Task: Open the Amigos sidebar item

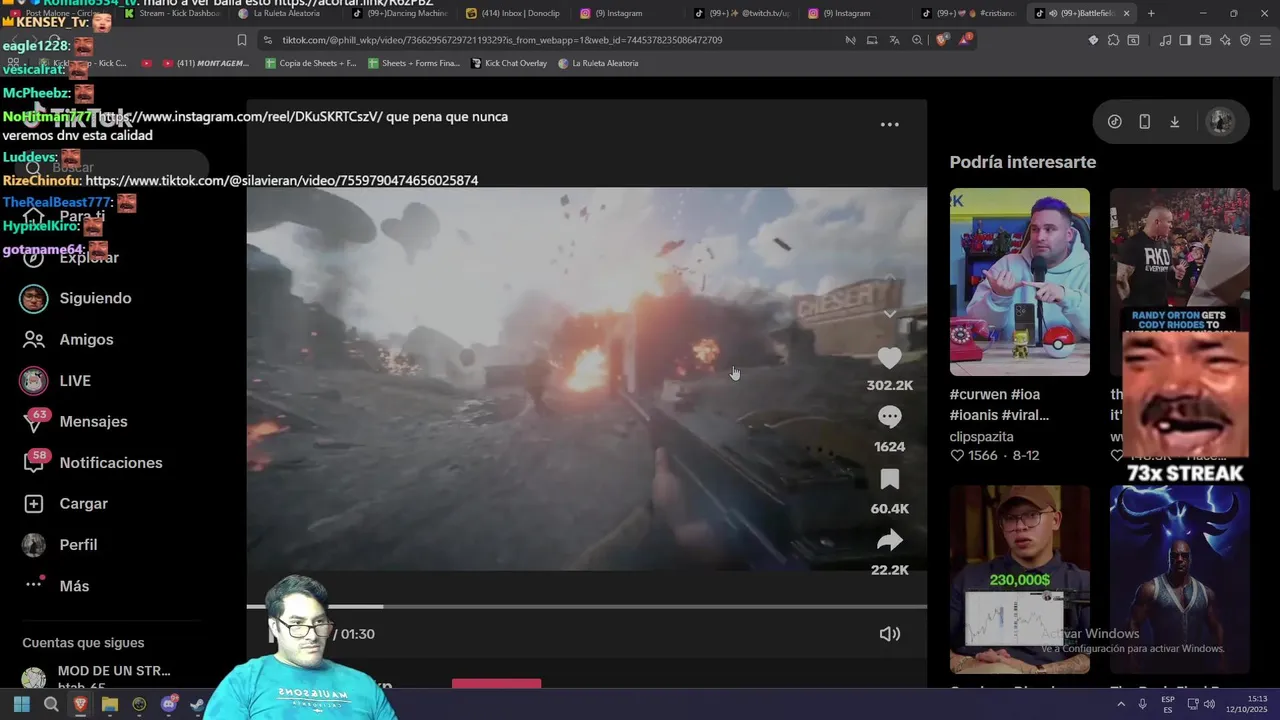Action: [x=86, y=339]
